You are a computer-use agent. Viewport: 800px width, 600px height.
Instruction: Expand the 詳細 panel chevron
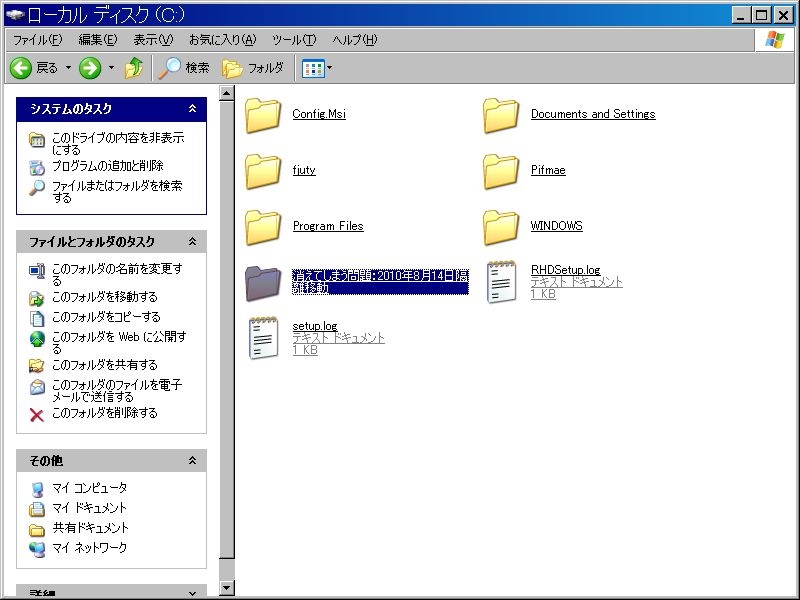(192, 593)
